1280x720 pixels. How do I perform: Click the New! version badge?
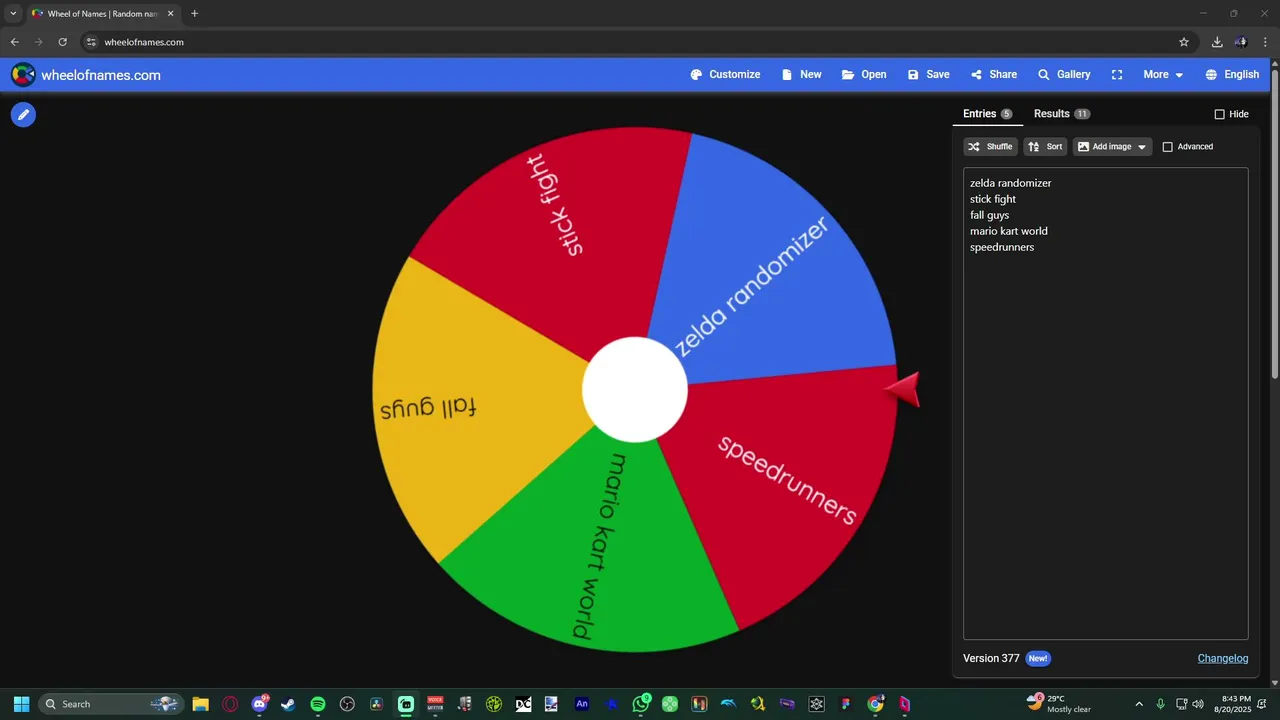[1038, 658]
